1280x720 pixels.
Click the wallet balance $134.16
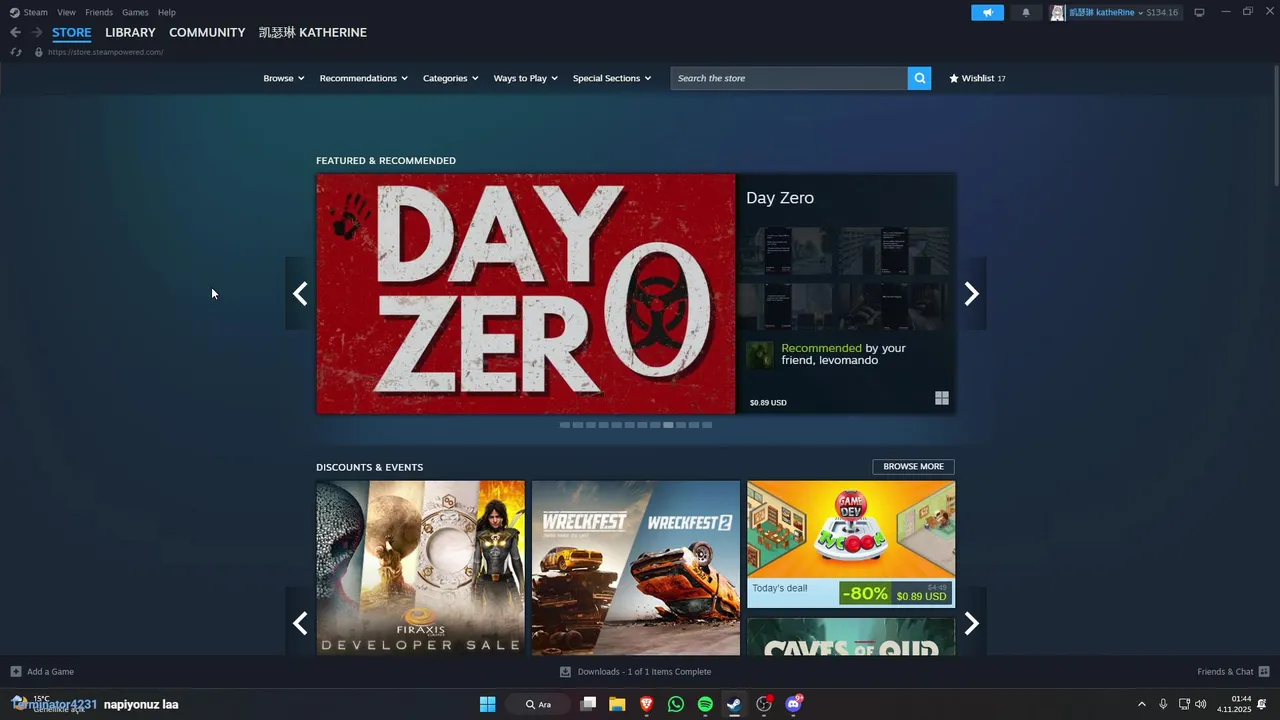(x=1162, y=12)
